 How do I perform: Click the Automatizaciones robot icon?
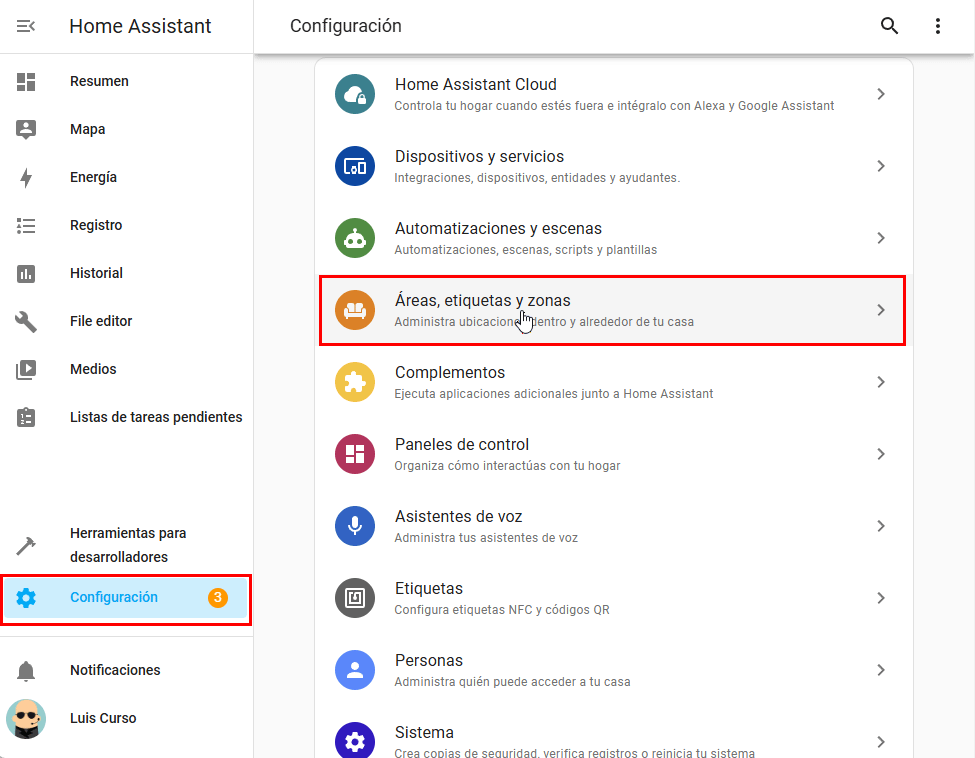[x=355, y=238]
